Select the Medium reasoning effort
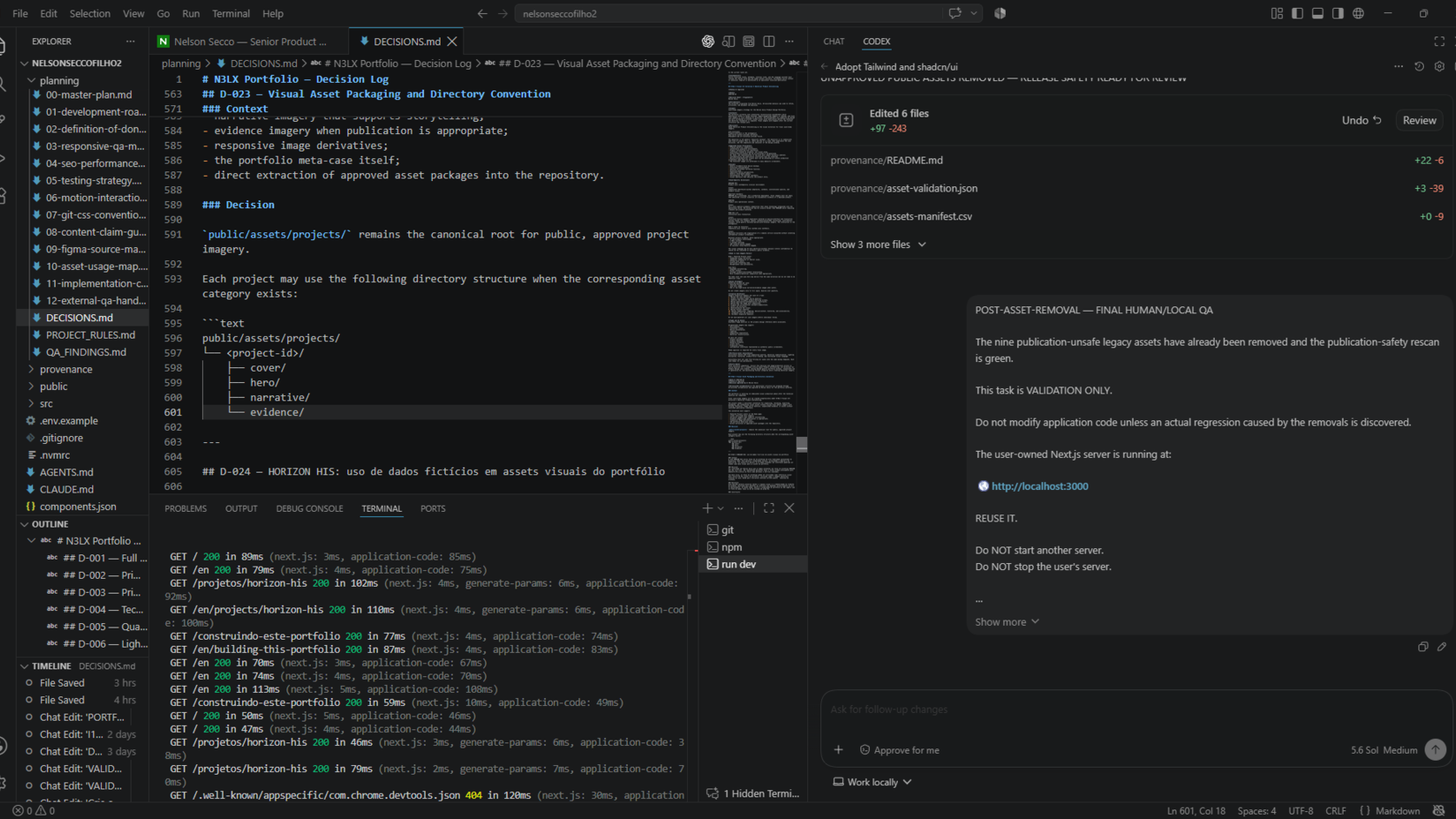 pyautogui.click(x=1400, y=750)
